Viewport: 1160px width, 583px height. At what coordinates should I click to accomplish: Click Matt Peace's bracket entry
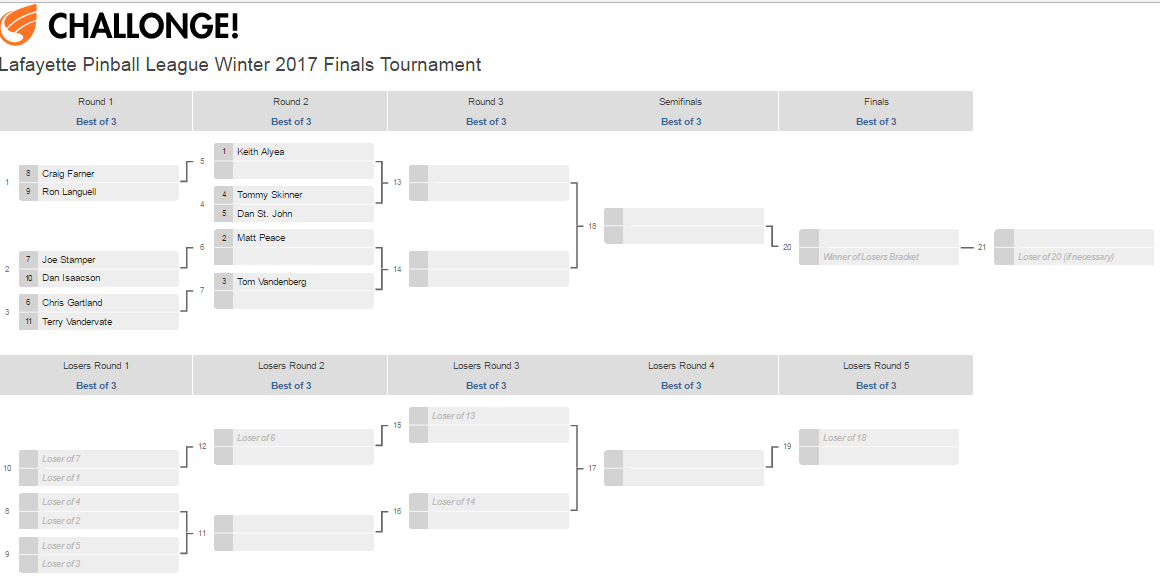tap(294, 238)
